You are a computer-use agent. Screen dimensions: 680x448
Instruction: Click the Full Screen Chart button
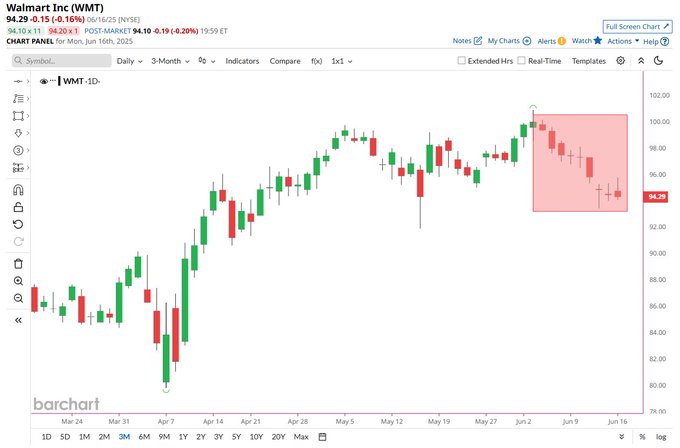point(638,26)
